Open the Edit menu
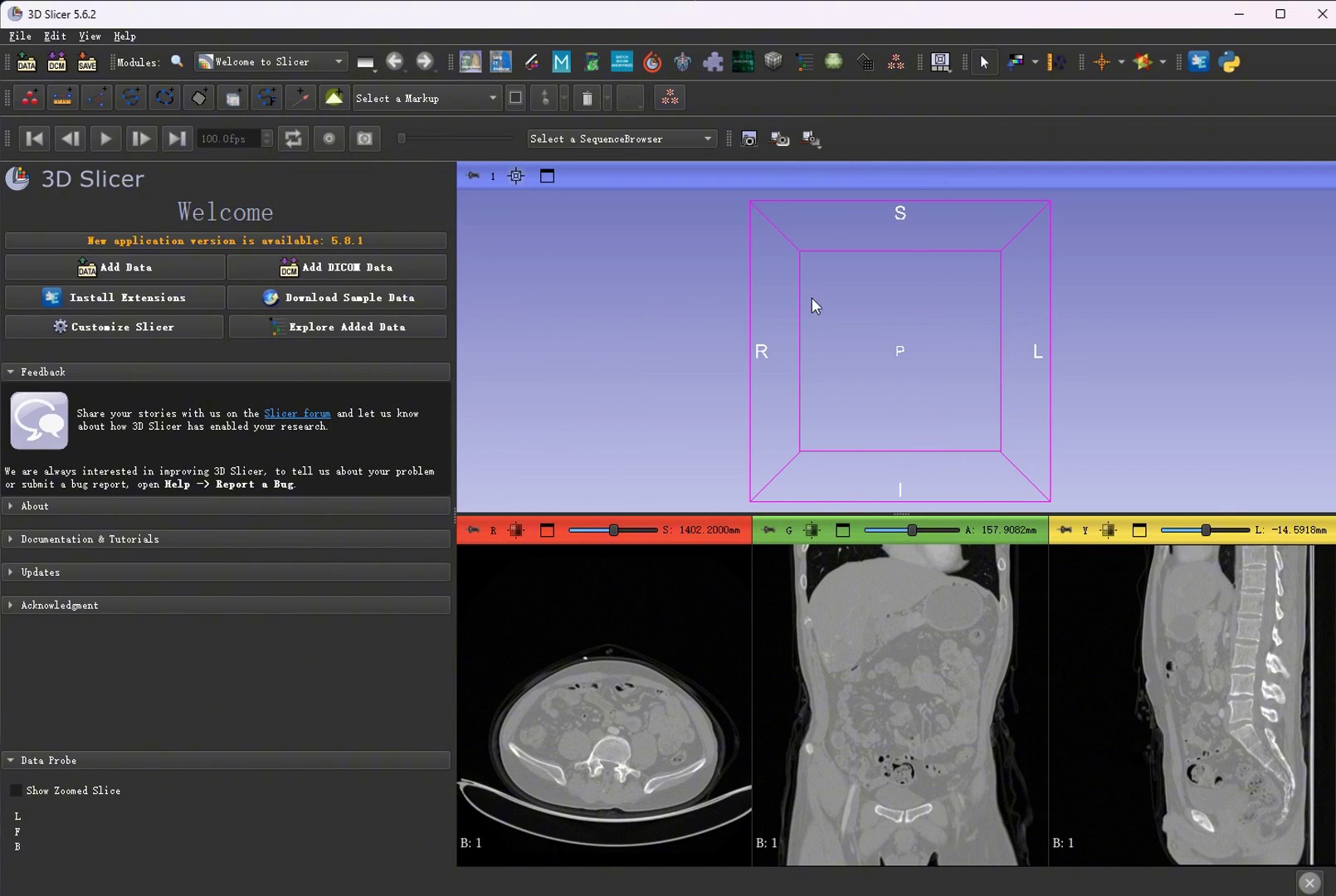This screenshot has height=896, width=1336. (x=55, y=37)
